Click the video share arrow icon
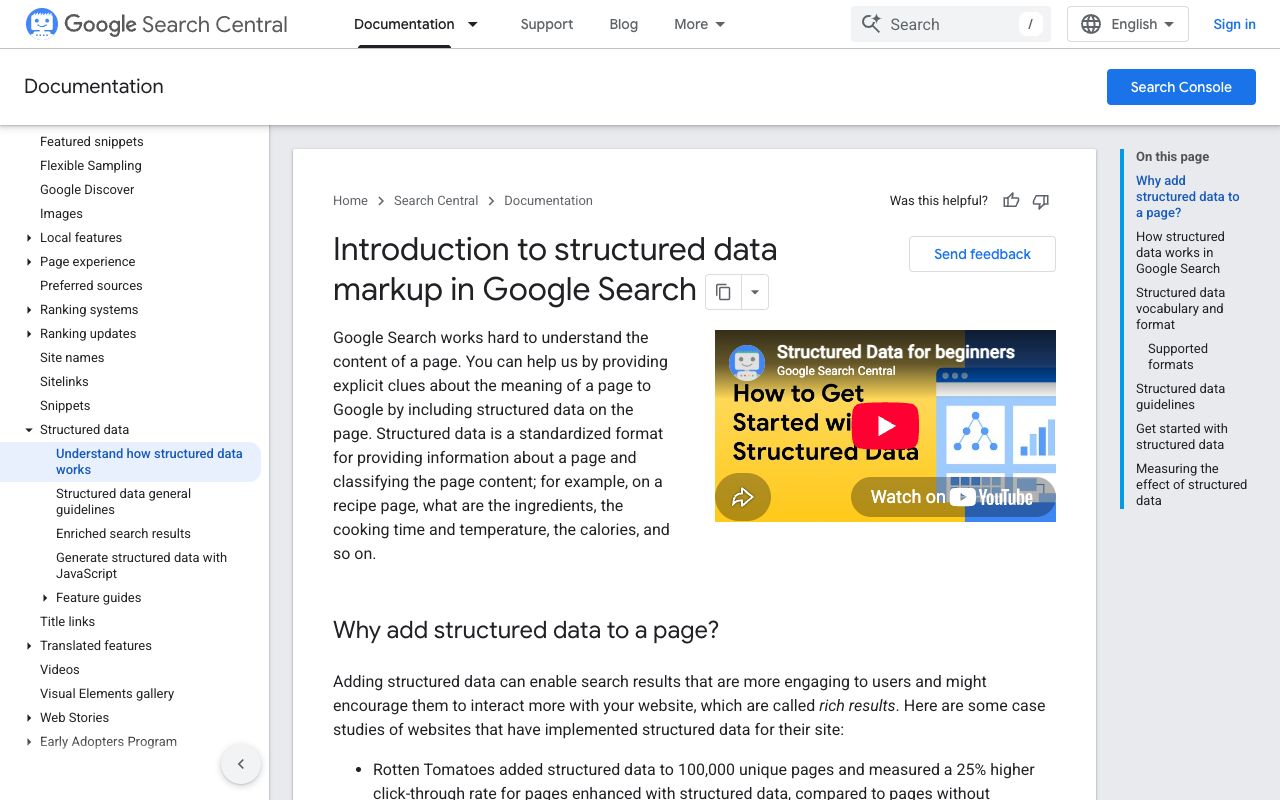The height and width of the screenshot is (800, 1280). point(743,497)
